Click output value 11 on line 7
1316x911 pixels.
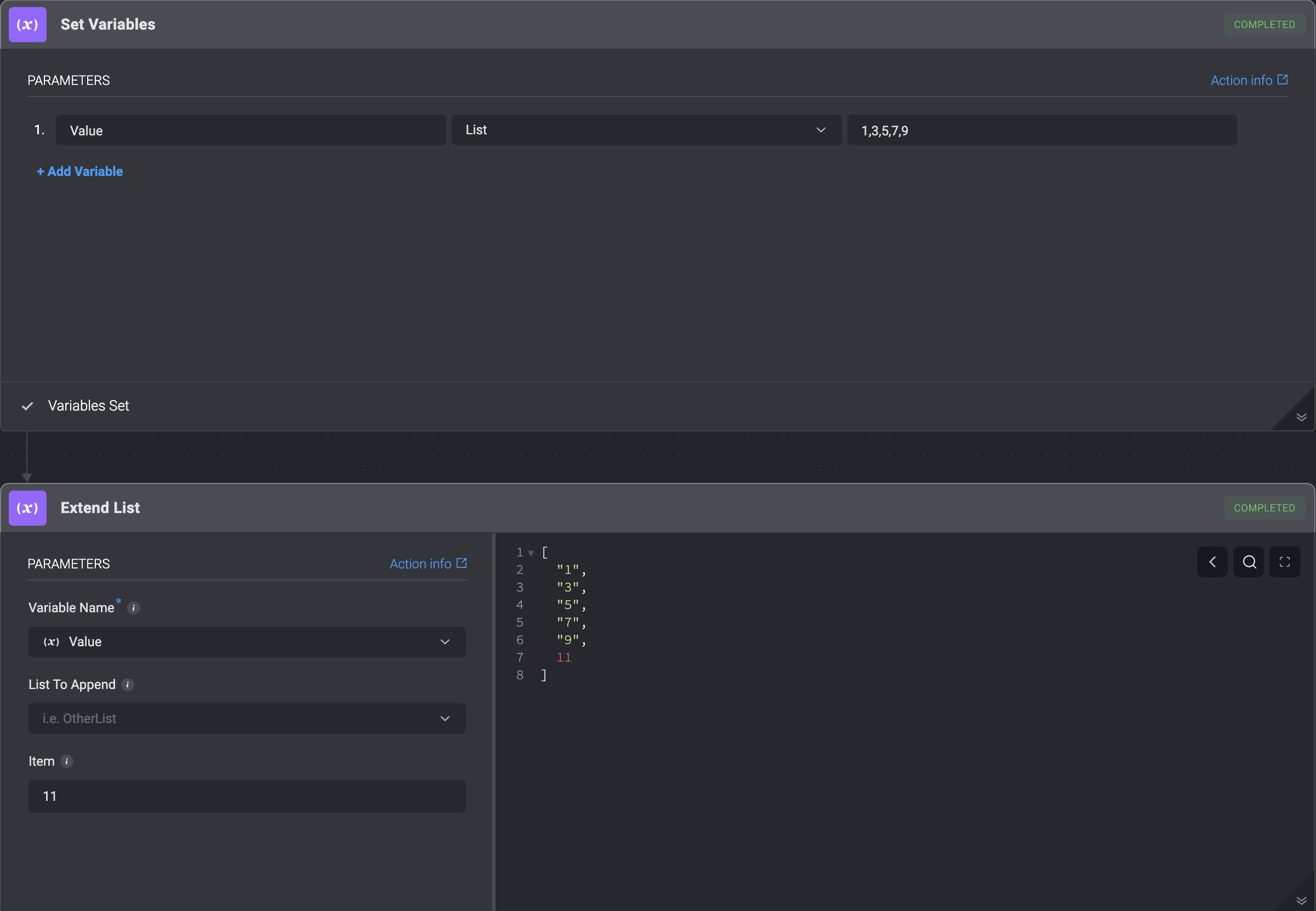(x=564, y=658)
